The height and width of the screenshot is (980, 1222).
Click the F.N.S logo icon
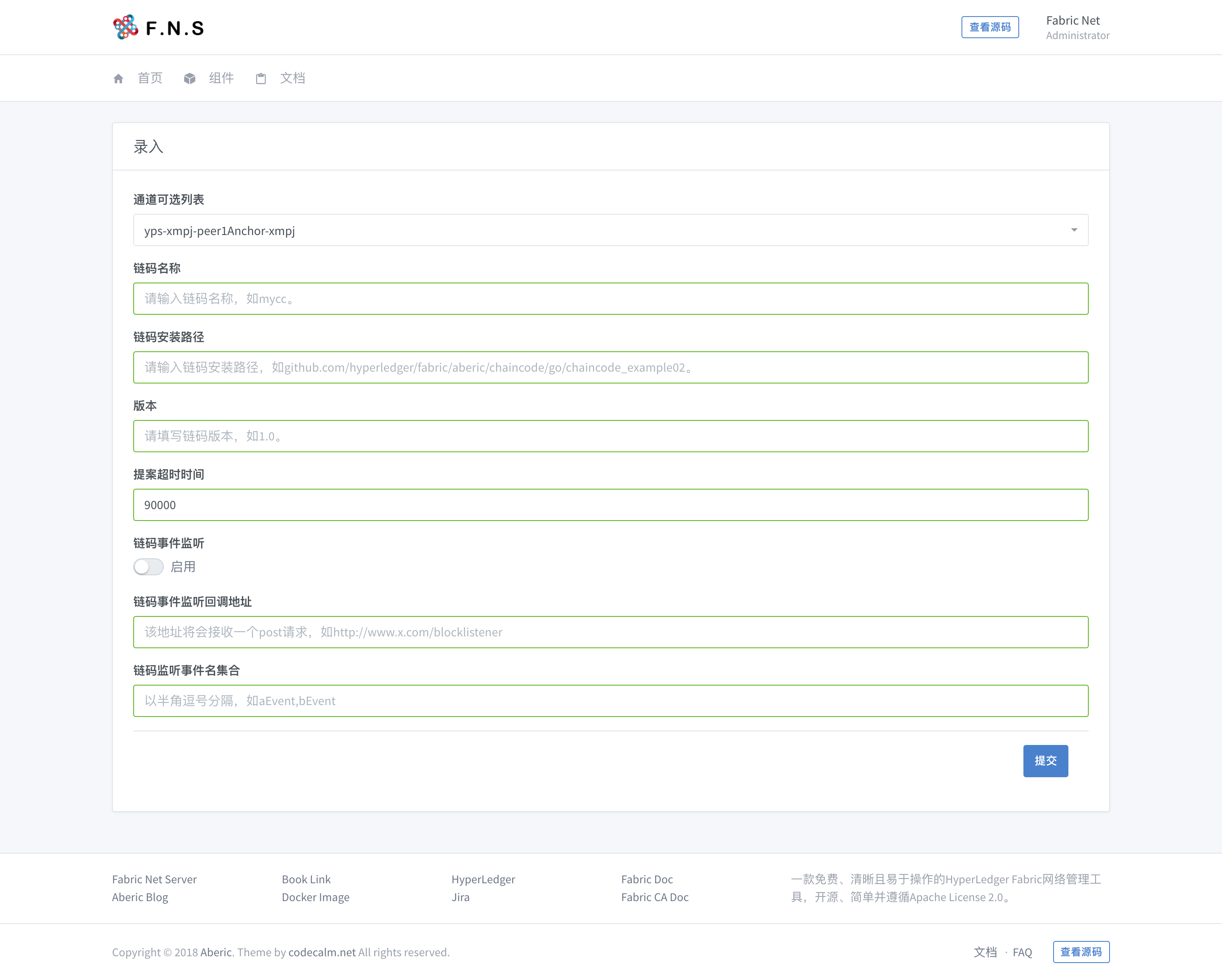click(x=125, y=27)
